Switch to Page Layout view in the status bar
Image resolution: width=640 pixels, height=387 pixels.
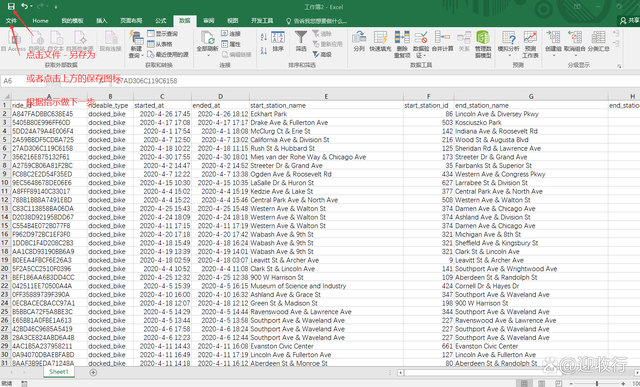[541, 383]
